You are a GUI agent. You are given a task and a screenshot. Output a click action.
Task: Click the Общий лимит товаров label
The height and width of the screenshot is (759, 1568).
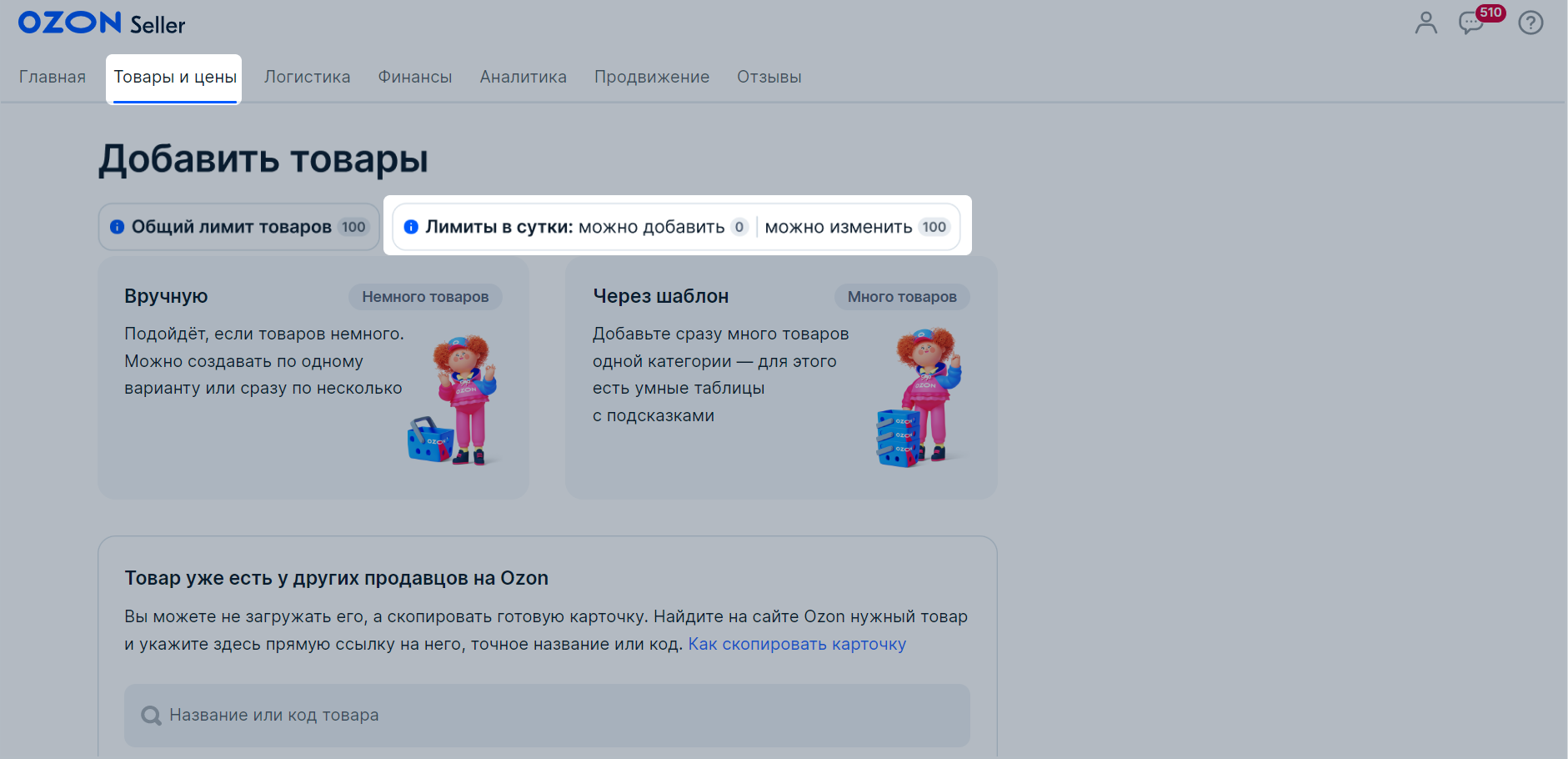coord(232,227)
